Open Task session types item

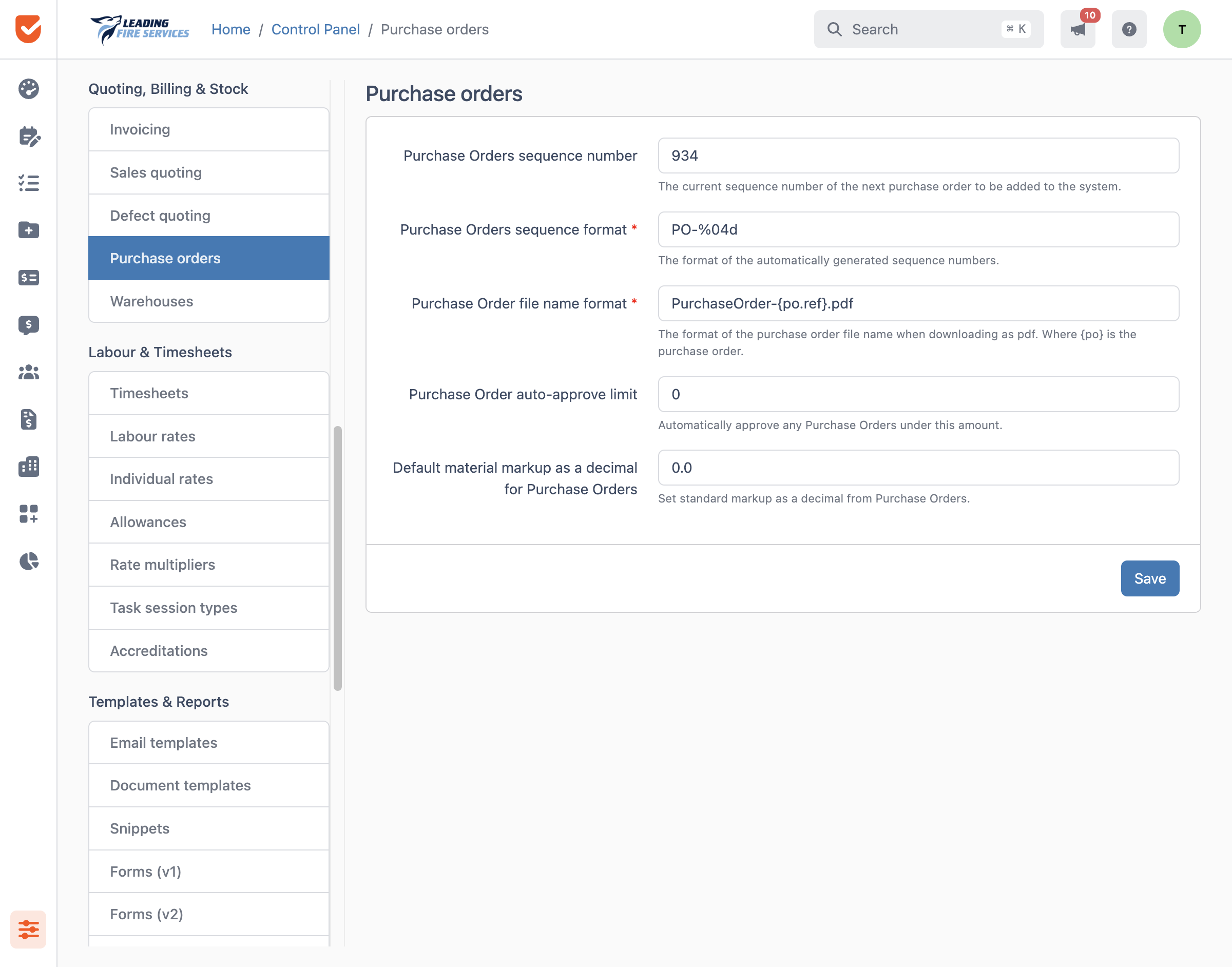point(209,608)
